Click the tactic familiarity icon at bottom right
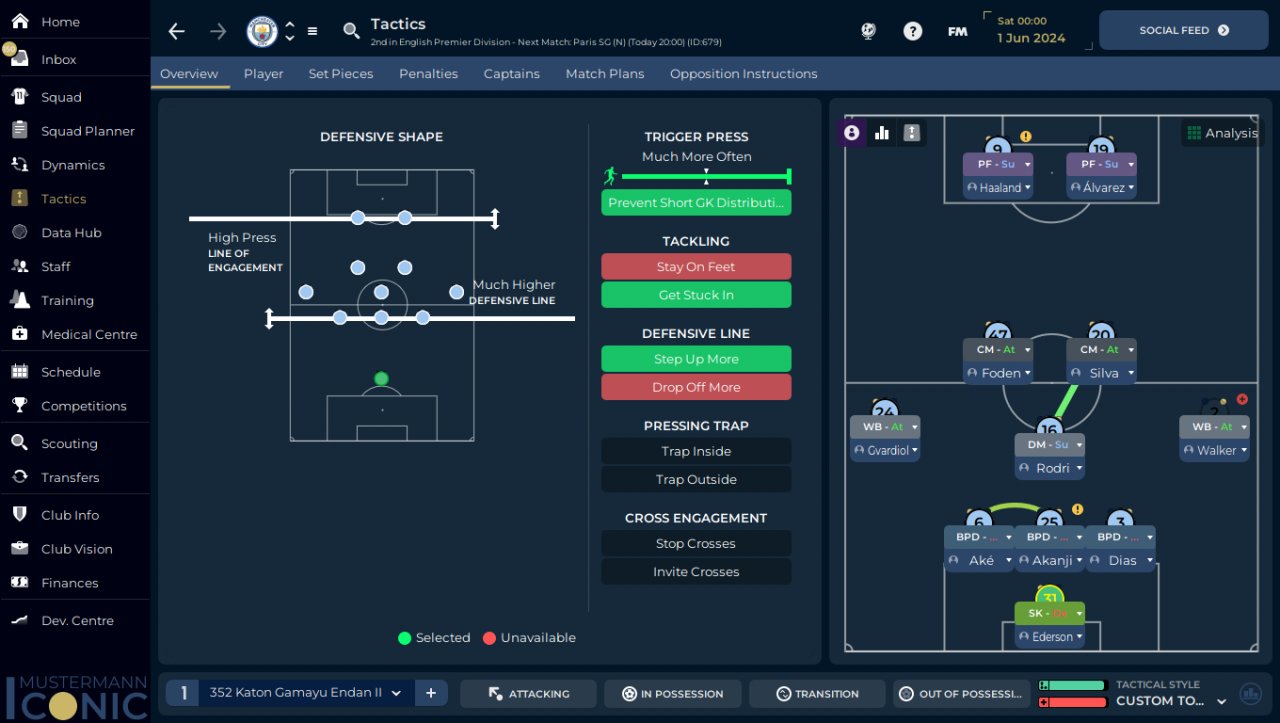The width and height of the screenshot is (1280, 723). click(x=1250, y=693)
